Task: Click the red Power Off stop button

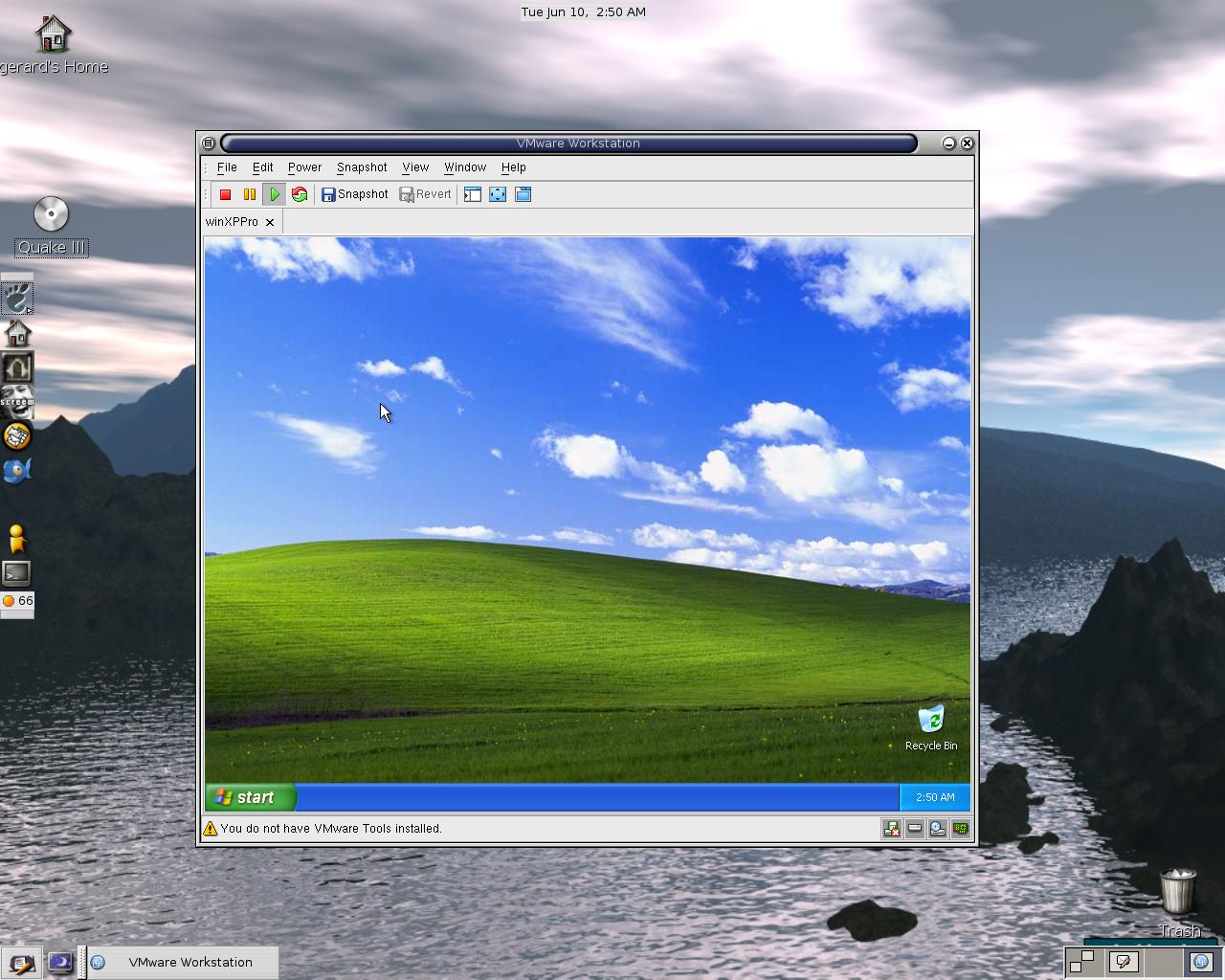Action: (225, 194)
